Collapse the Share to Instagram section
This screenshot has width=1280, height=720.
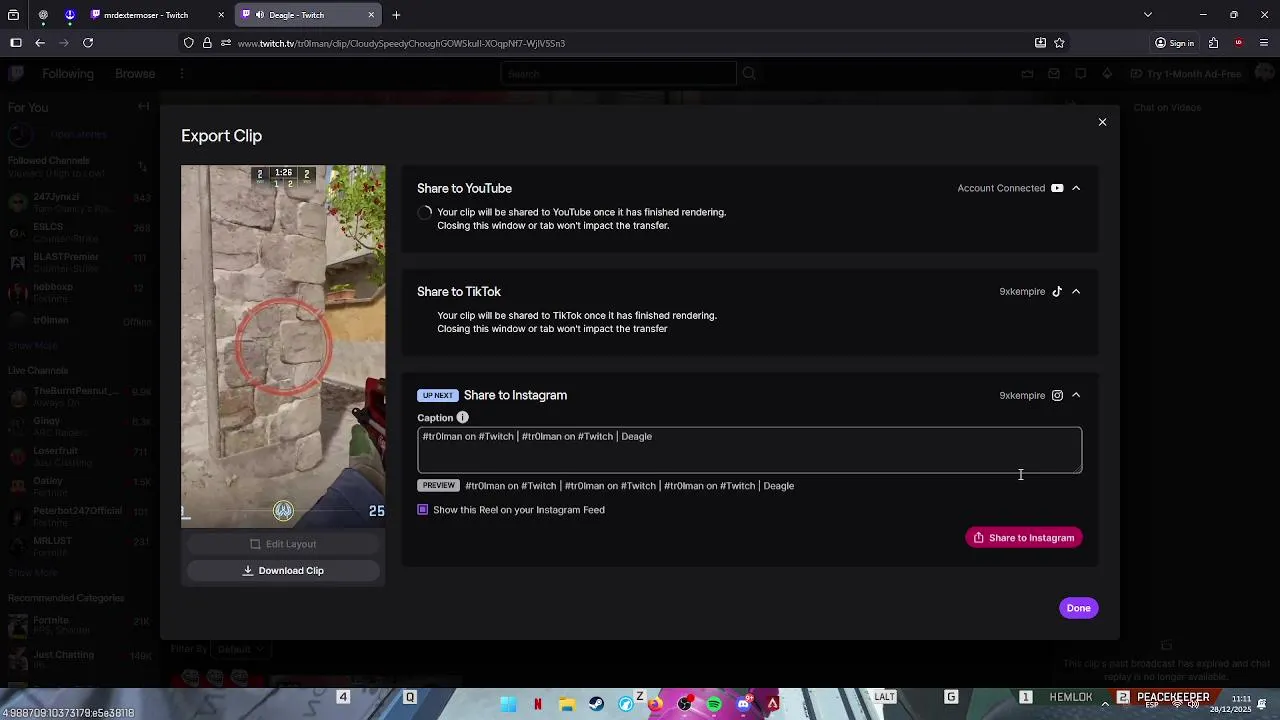(1076, 395)
